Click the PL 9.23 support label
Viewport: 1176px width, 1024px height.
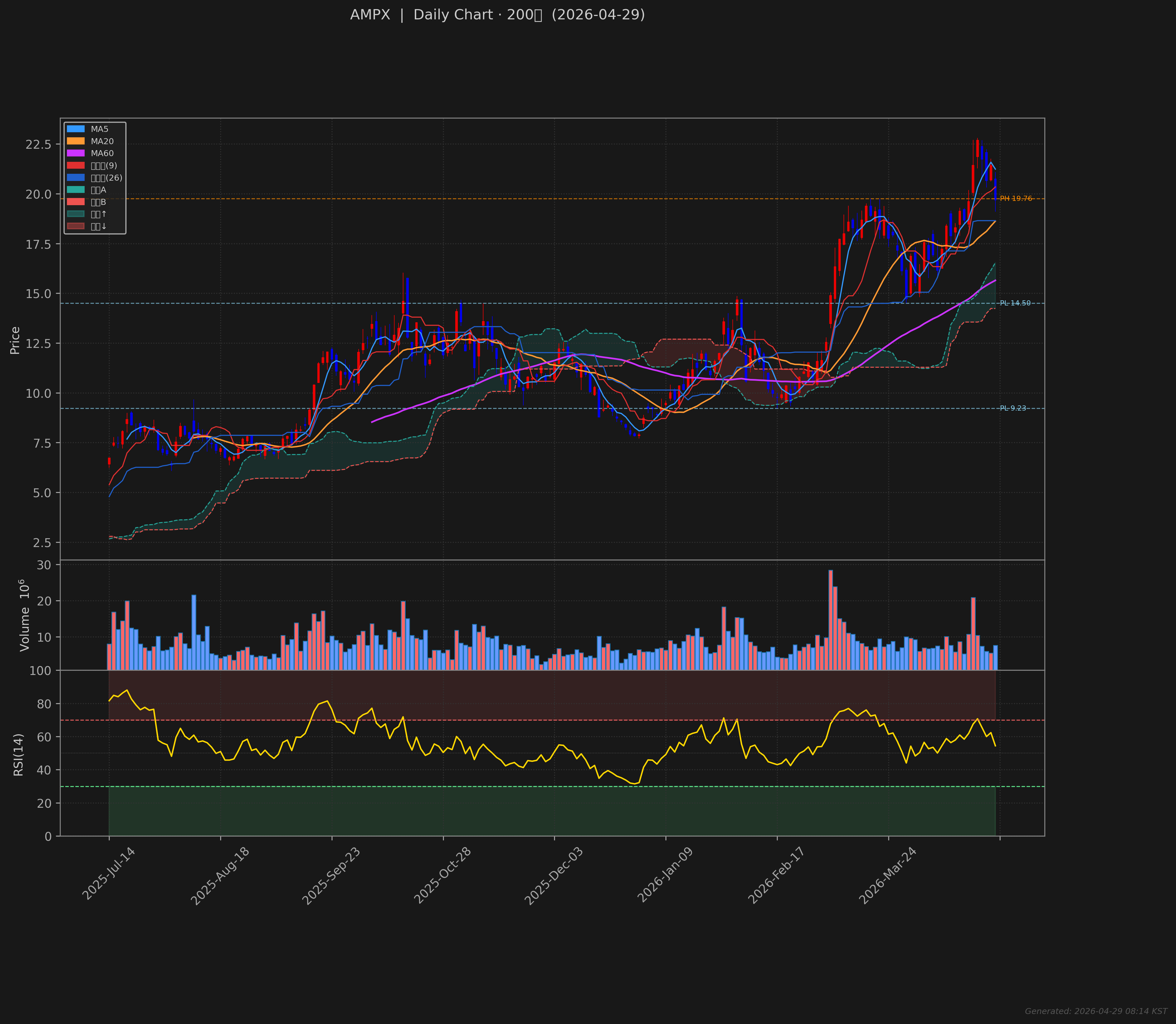1012,409
